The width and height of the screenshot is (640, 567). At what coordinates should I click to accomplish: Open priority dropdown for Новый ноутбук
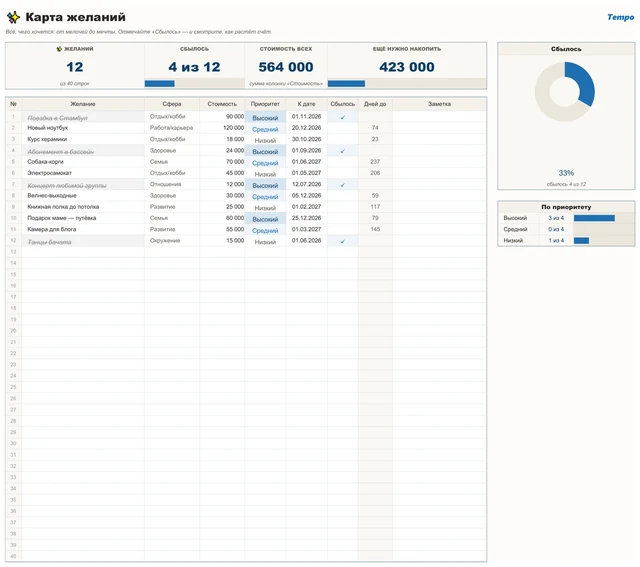coord(265,129)
